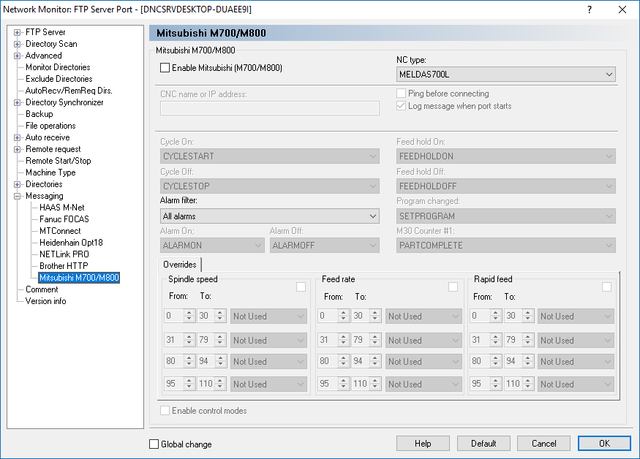Open the Alarm filter dropdown
The height and width of the screenshot is (459, 640).
pyautogui.click(x=269, y=216)
